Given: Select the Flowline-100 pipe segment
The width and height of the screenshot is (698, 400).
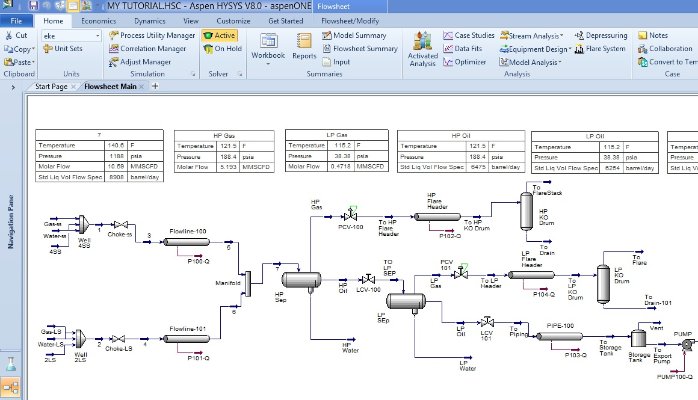Looking at the screenshot, I should coord(187,242).
